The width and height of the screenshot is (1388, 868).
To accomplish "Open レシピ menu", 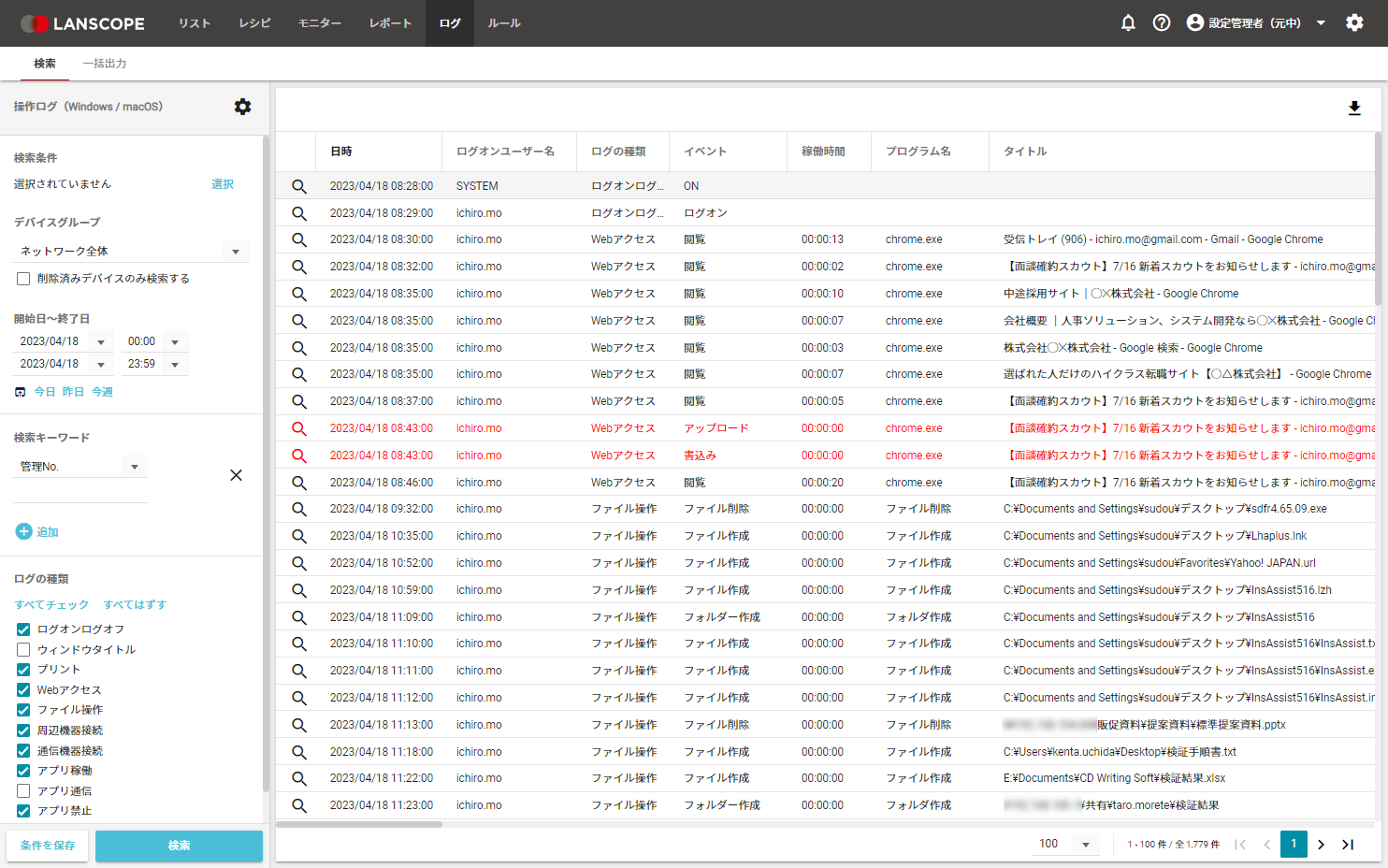I will click(254, 23).
